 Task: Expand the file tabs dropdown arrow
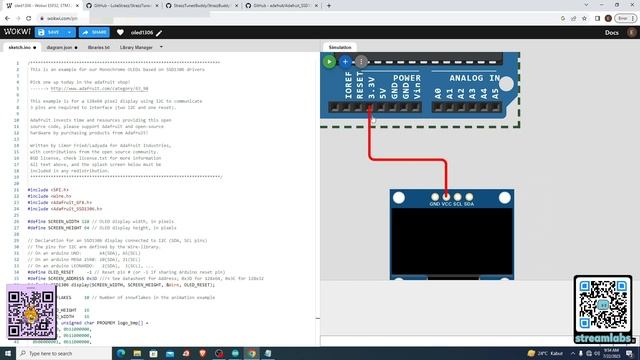[x=161, y=47]
